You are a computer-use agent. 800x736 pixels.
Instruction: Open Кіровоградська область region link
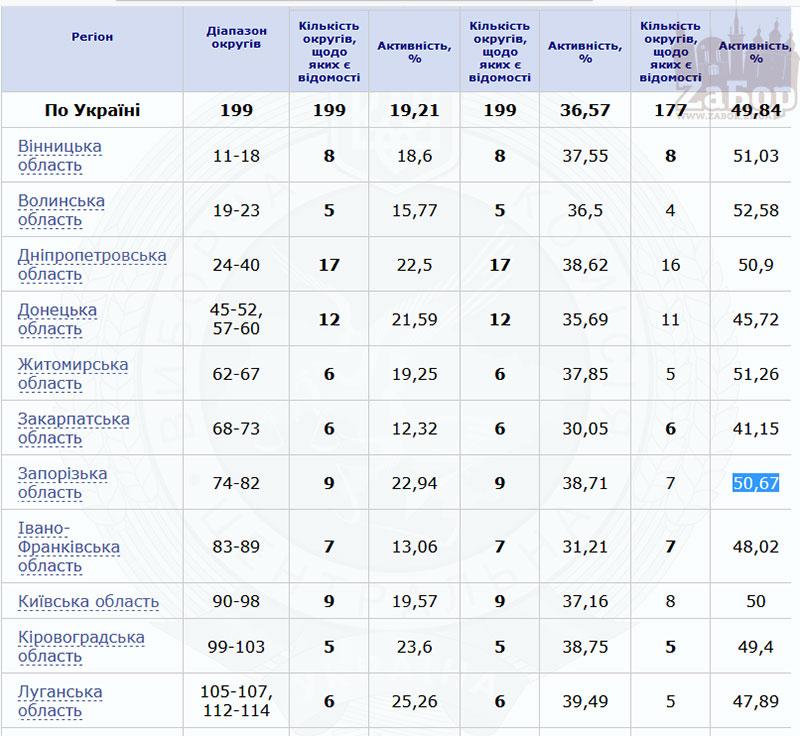(x=81, y=647)
